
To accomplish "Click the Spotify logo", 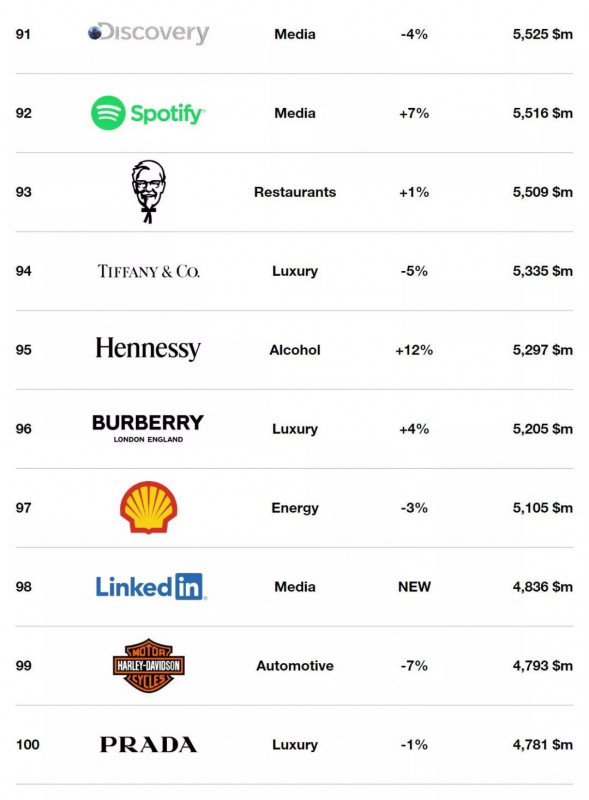I will 149,113.
